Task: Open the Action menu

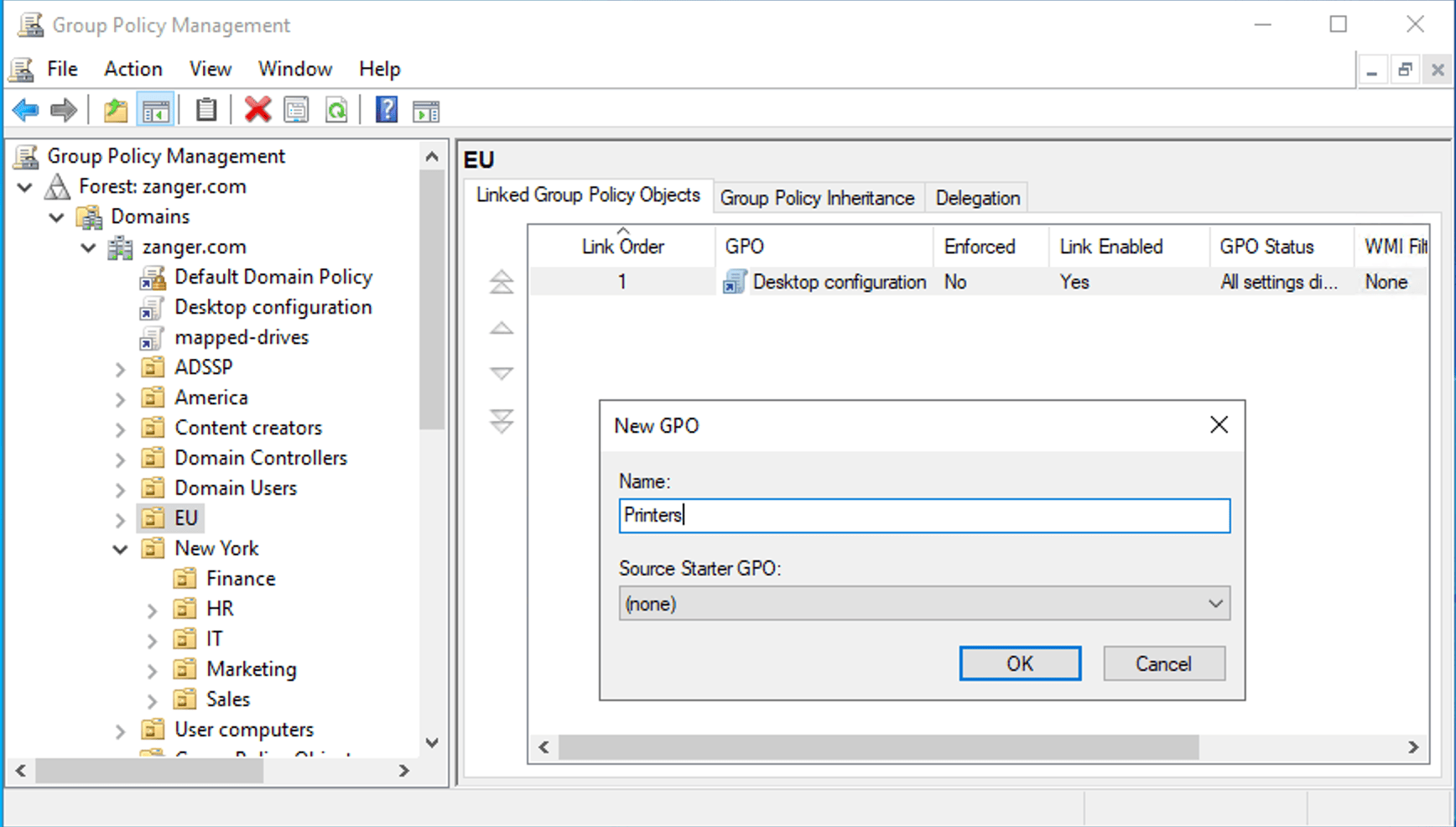Action: tap(133, 69)
